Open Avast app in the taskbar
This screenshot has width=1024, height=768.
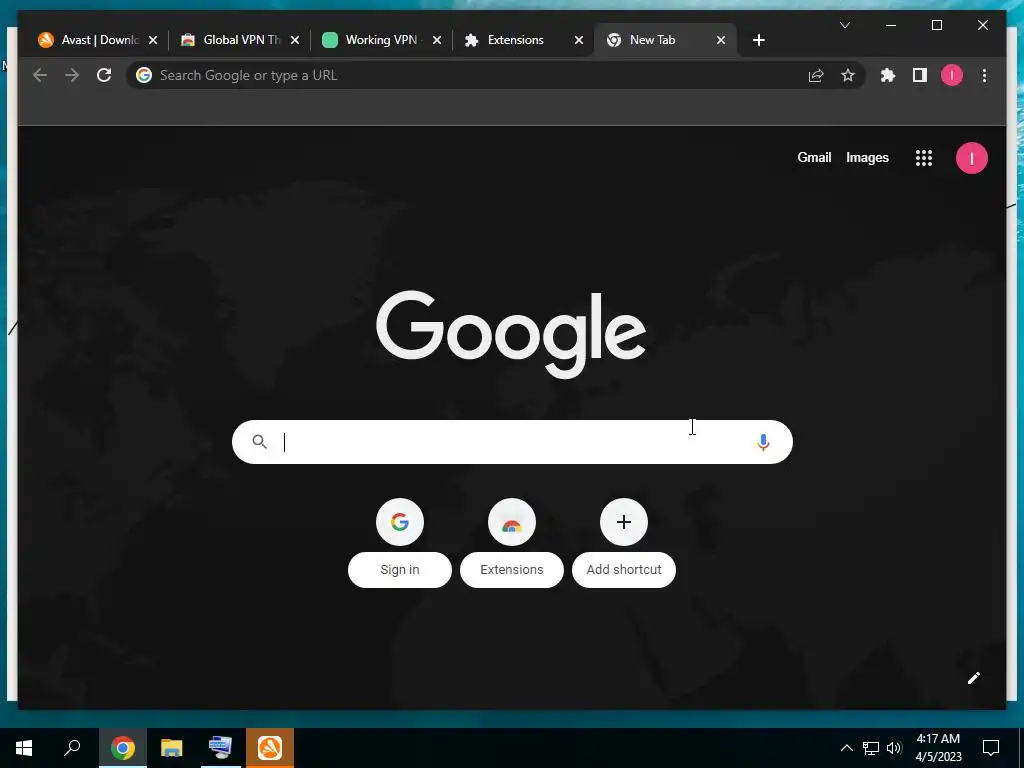coord(270,748)
